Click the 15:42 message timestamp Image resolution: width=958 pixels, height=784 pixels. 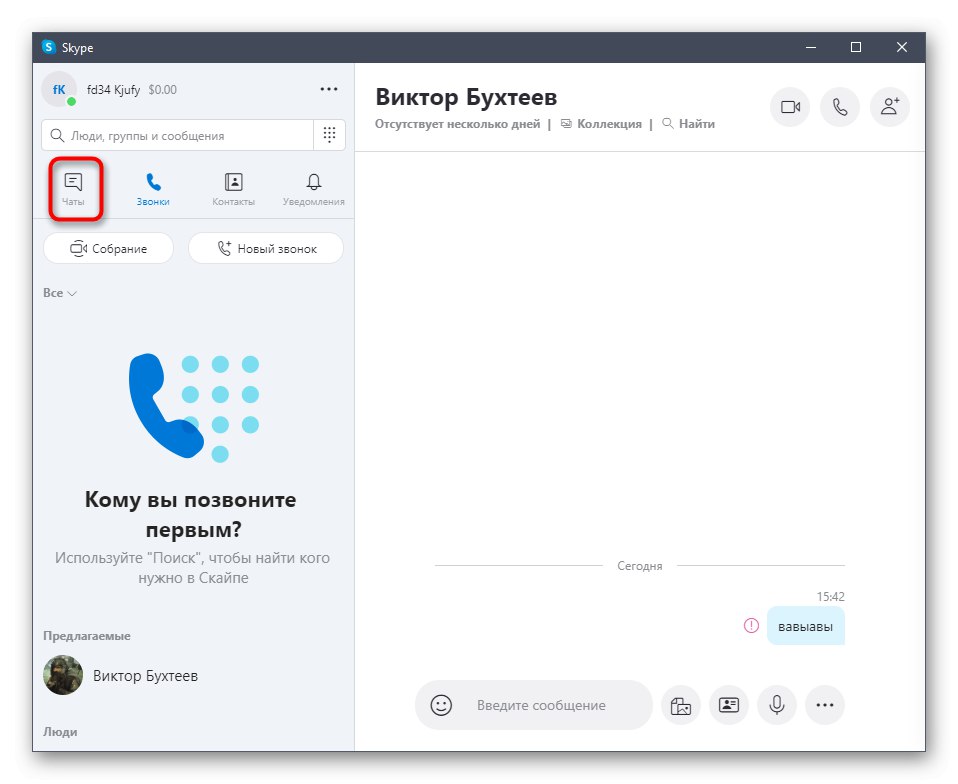click(830, 596)
